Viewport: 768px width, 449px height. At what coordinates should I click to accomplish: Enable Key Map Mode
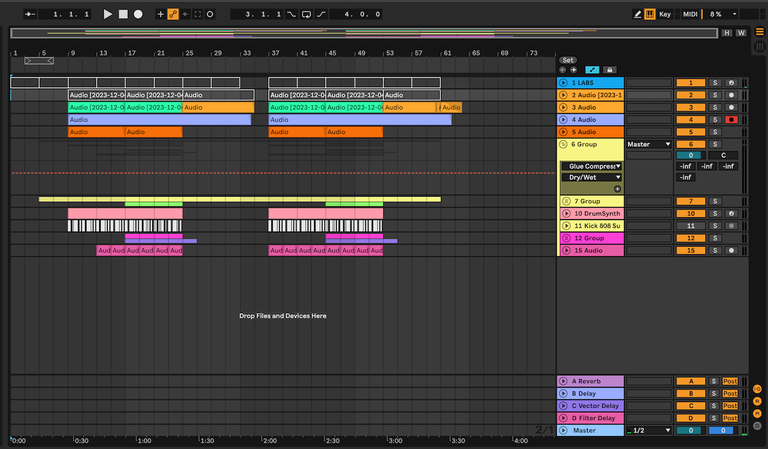(x=665, y=14)
